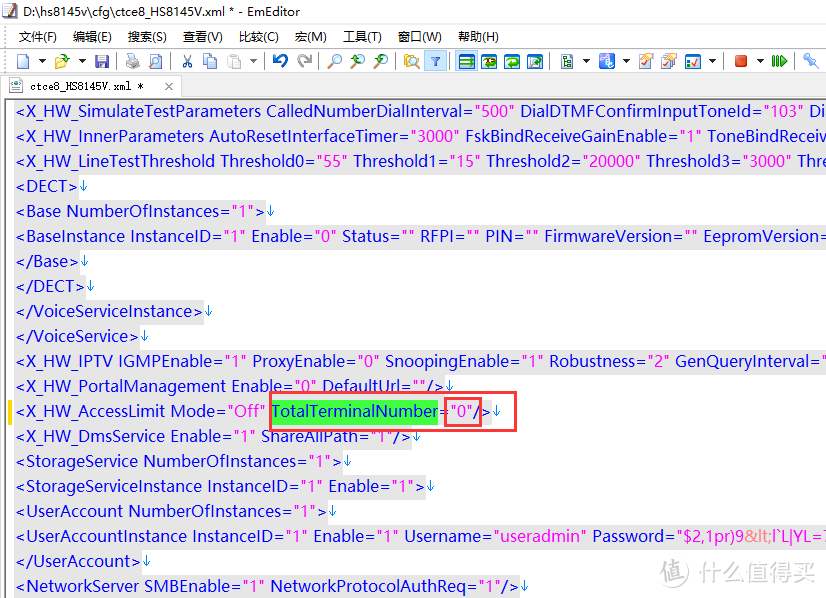The height and width of the screenshot is (598, 826).
Task: Click the magnifier with left green arrow
Action: [x=358, y=61]
